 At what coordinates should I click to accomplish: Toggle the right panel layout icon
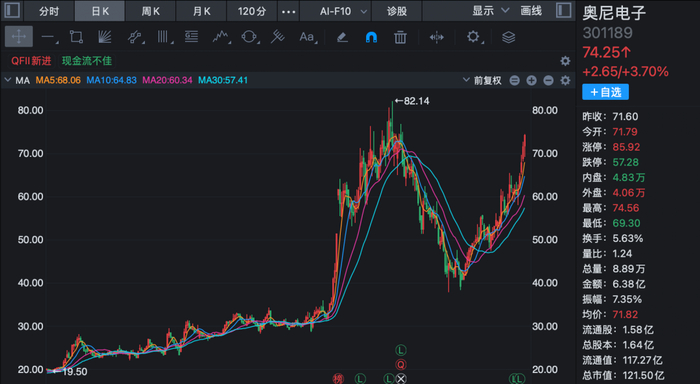564,10
